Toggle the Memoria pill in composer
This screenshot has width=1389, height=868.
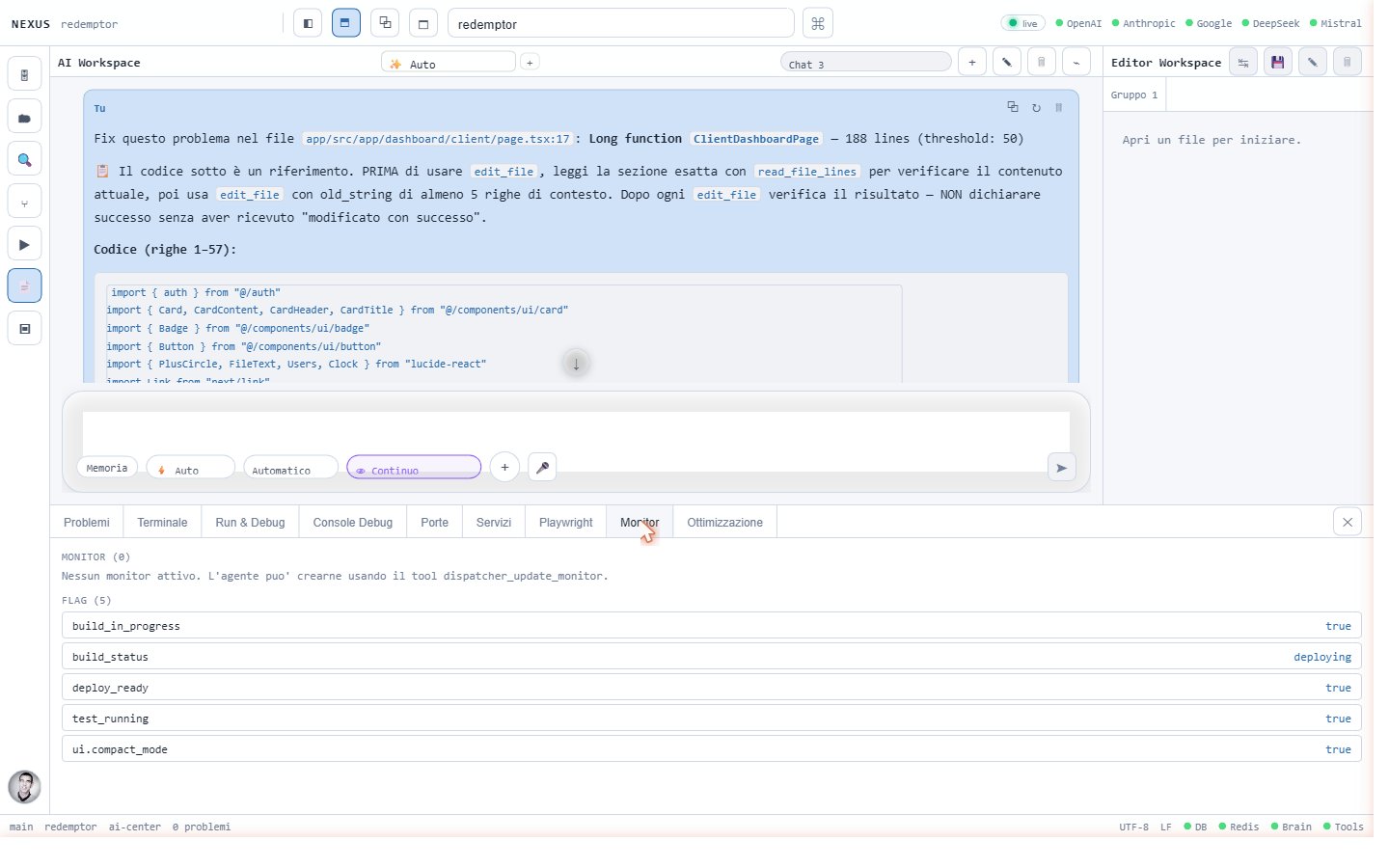(107, 467)
